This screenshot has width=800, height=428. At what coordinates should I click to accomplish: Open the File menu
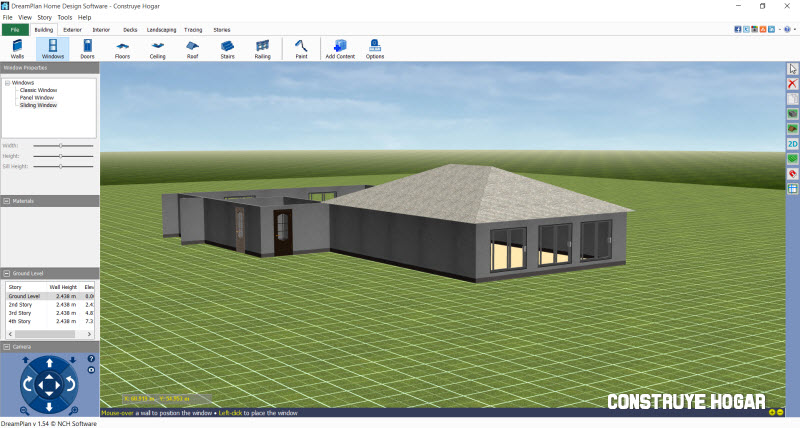(x=7, y=17)
